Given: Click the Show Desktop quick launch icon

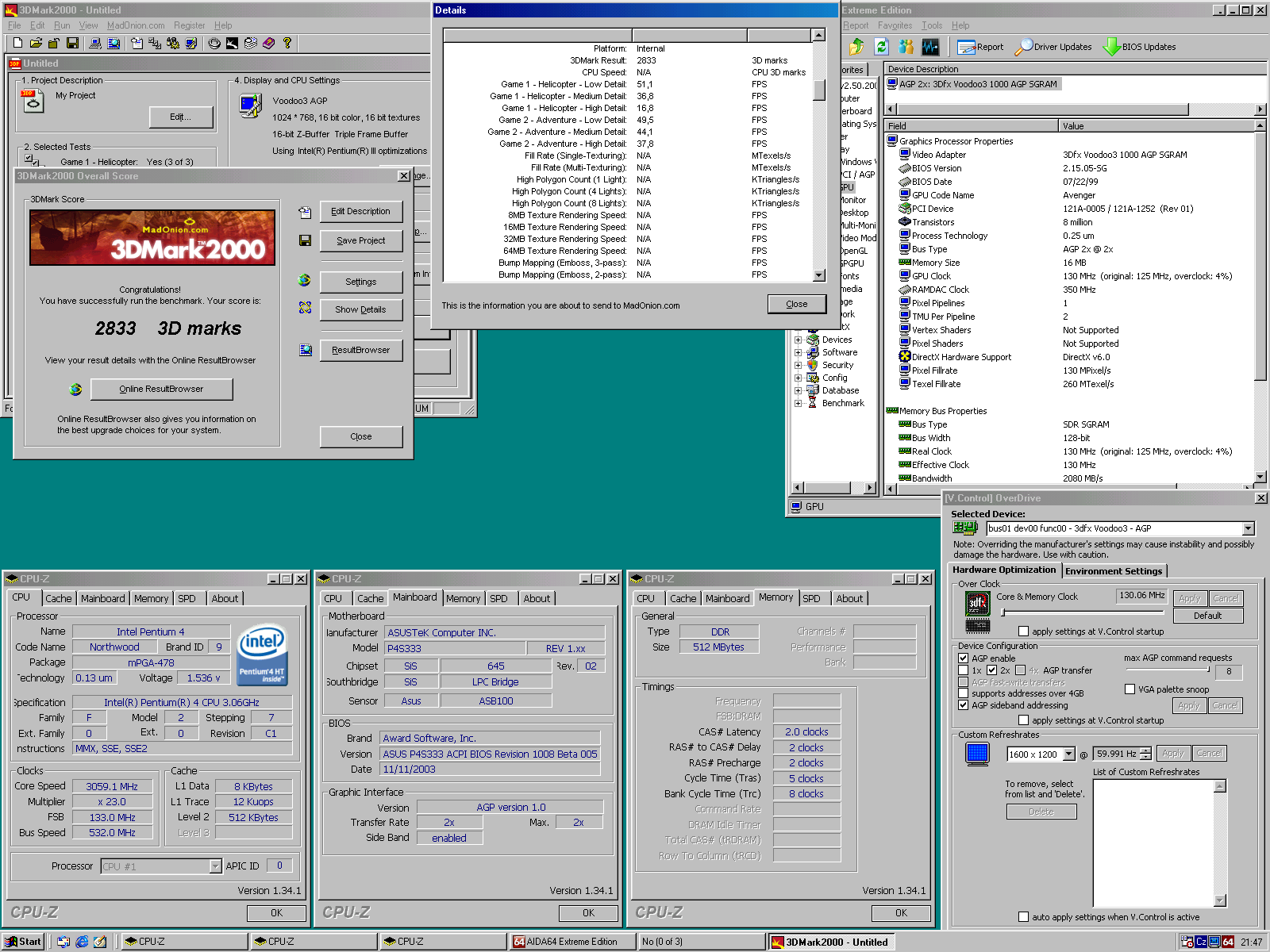Looking at the screenshot, I should point(100,942).
